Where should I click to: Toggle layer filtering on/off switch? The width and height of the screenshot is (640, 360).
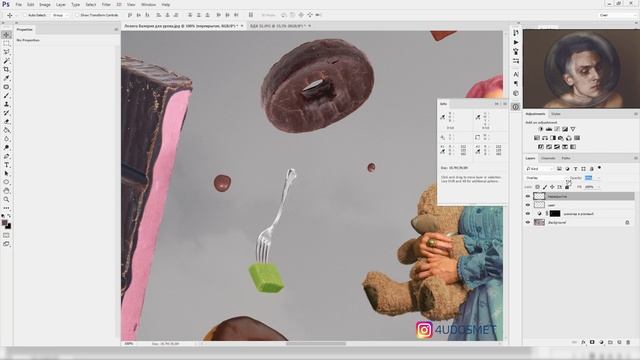click(600, 168)
